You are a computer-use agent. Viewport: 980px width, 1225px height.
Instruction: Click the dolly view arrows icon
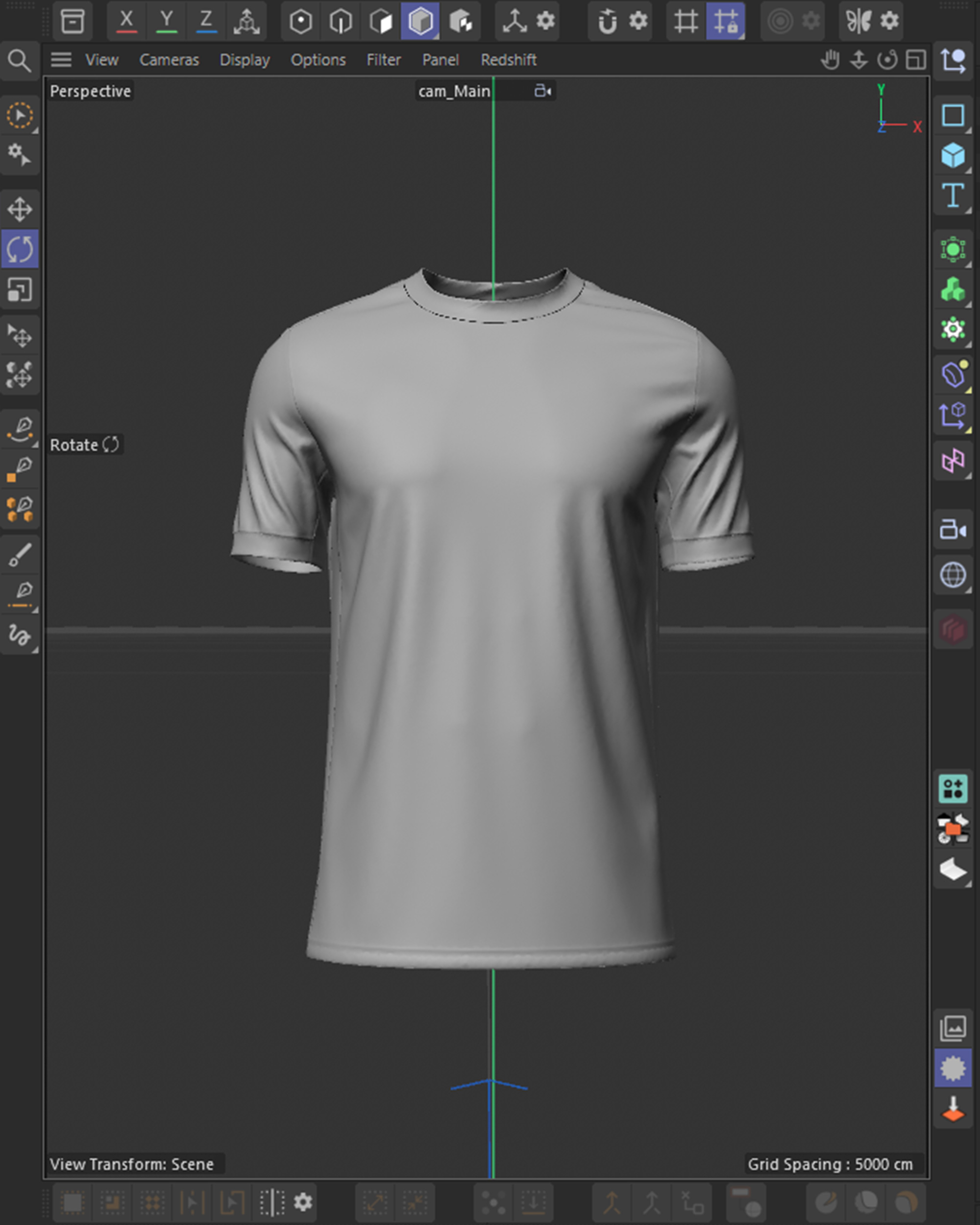tap(858, 59)
